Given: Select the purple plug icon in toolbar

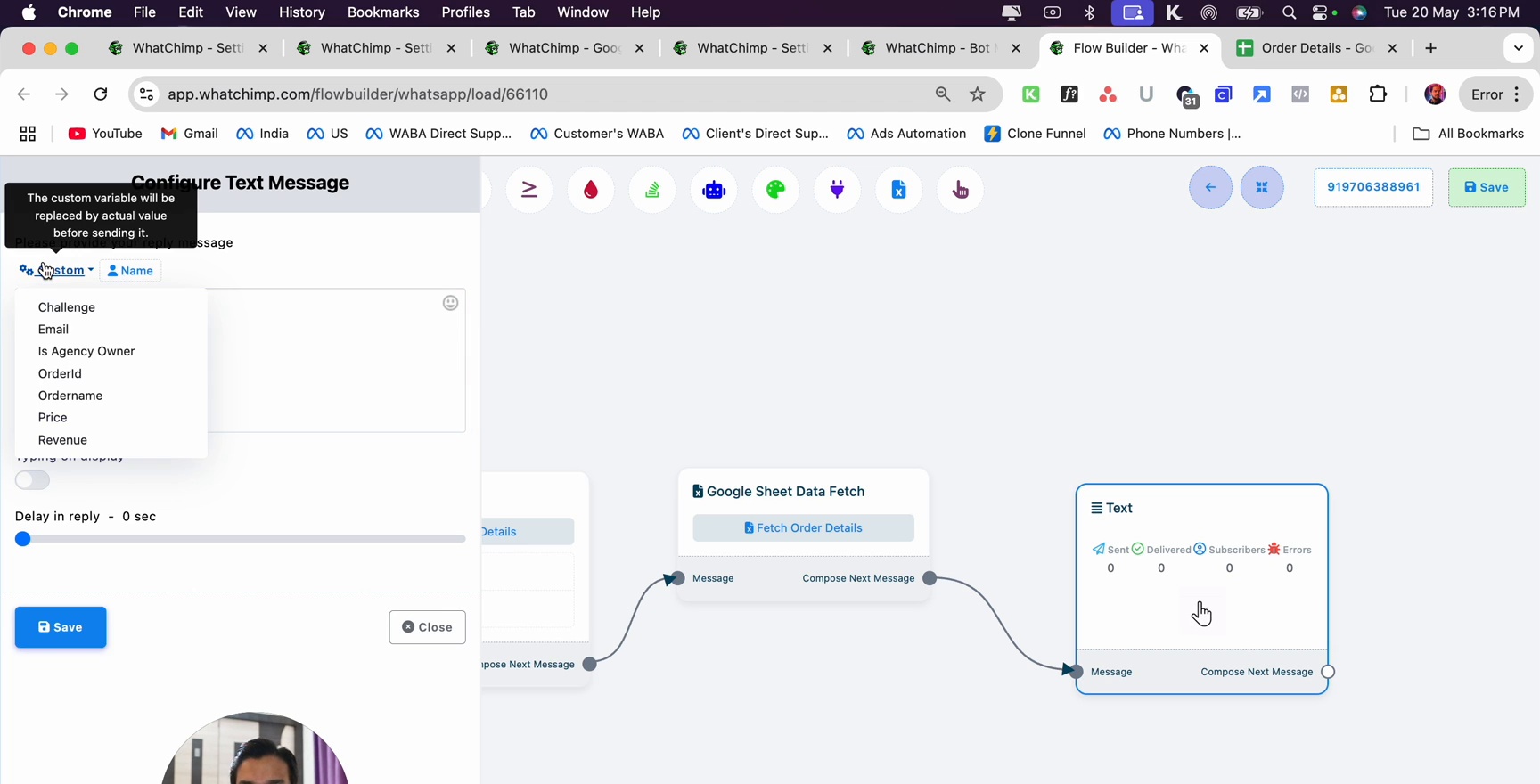Looking at the screenshot, I should coord(837,189).
